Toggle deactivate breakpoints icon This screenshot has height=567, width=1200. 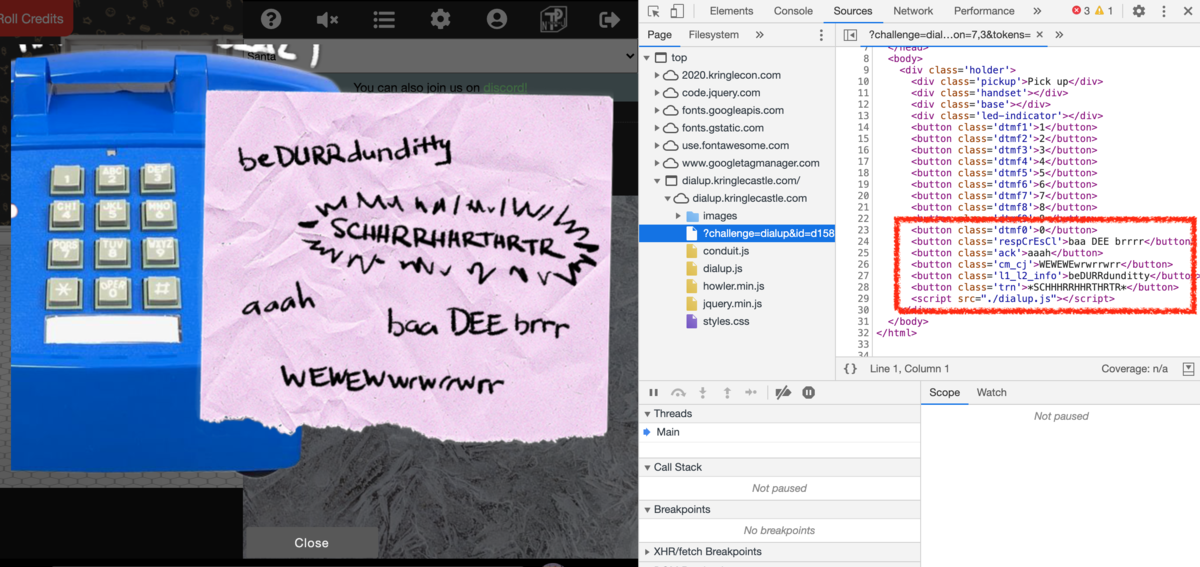pos(784,393)
